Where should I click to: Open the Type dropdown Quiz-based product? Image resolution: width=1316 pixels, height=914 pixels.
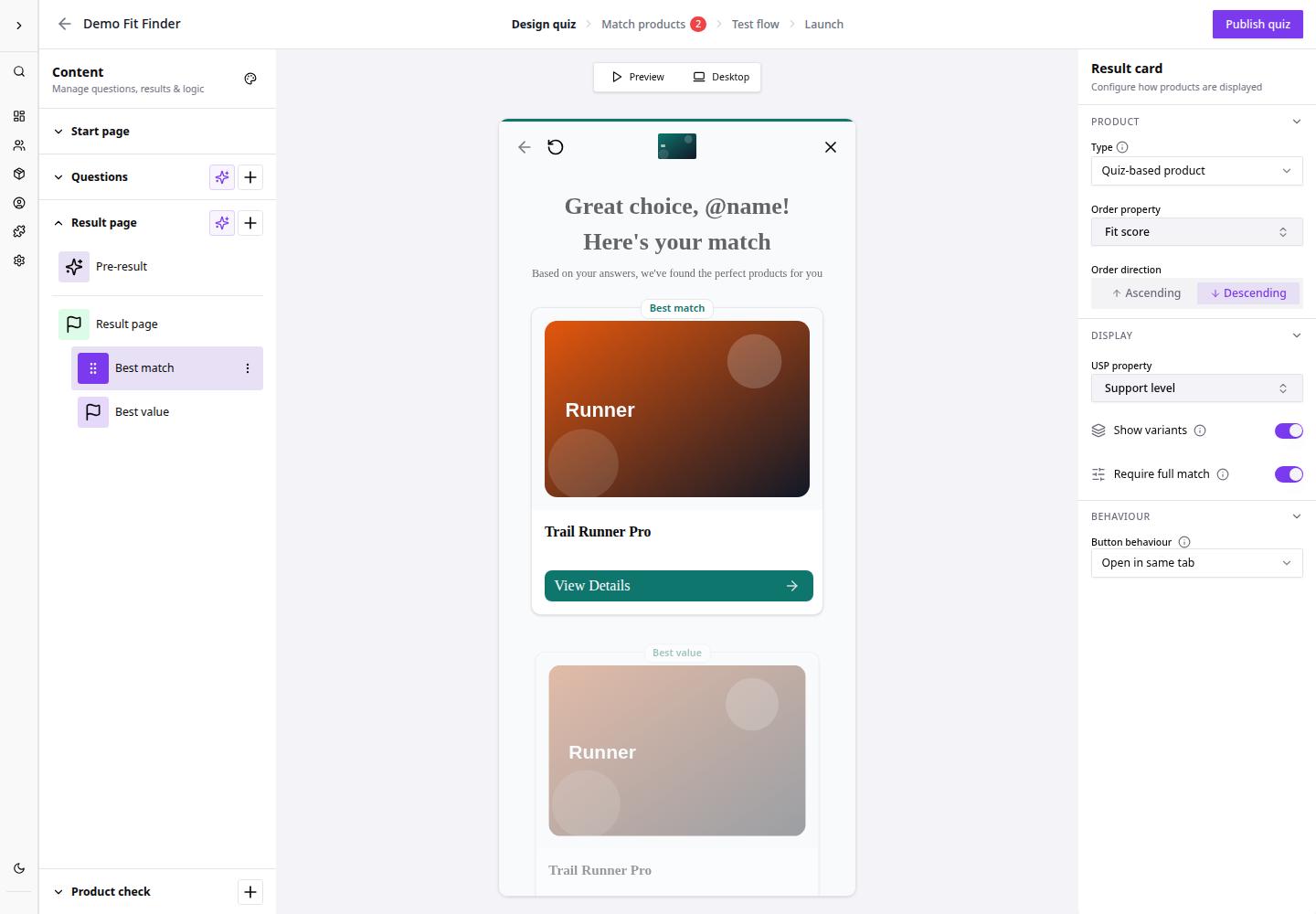(1197, 171)
